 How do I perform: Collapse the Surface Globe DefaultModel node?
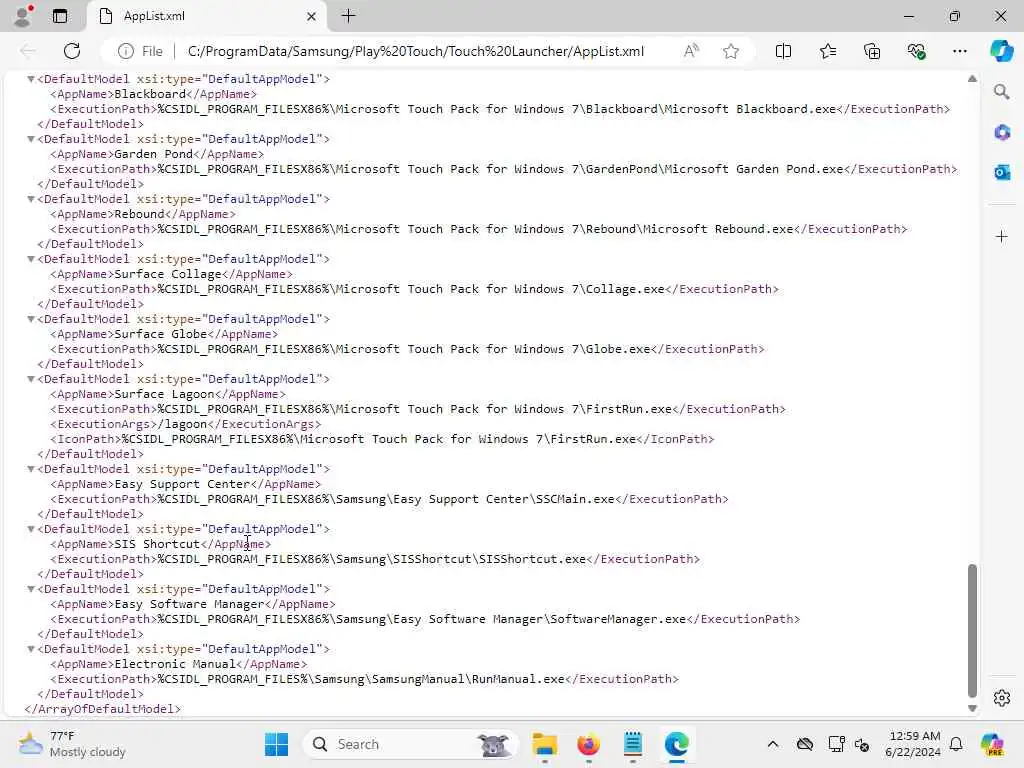[30, 319]
